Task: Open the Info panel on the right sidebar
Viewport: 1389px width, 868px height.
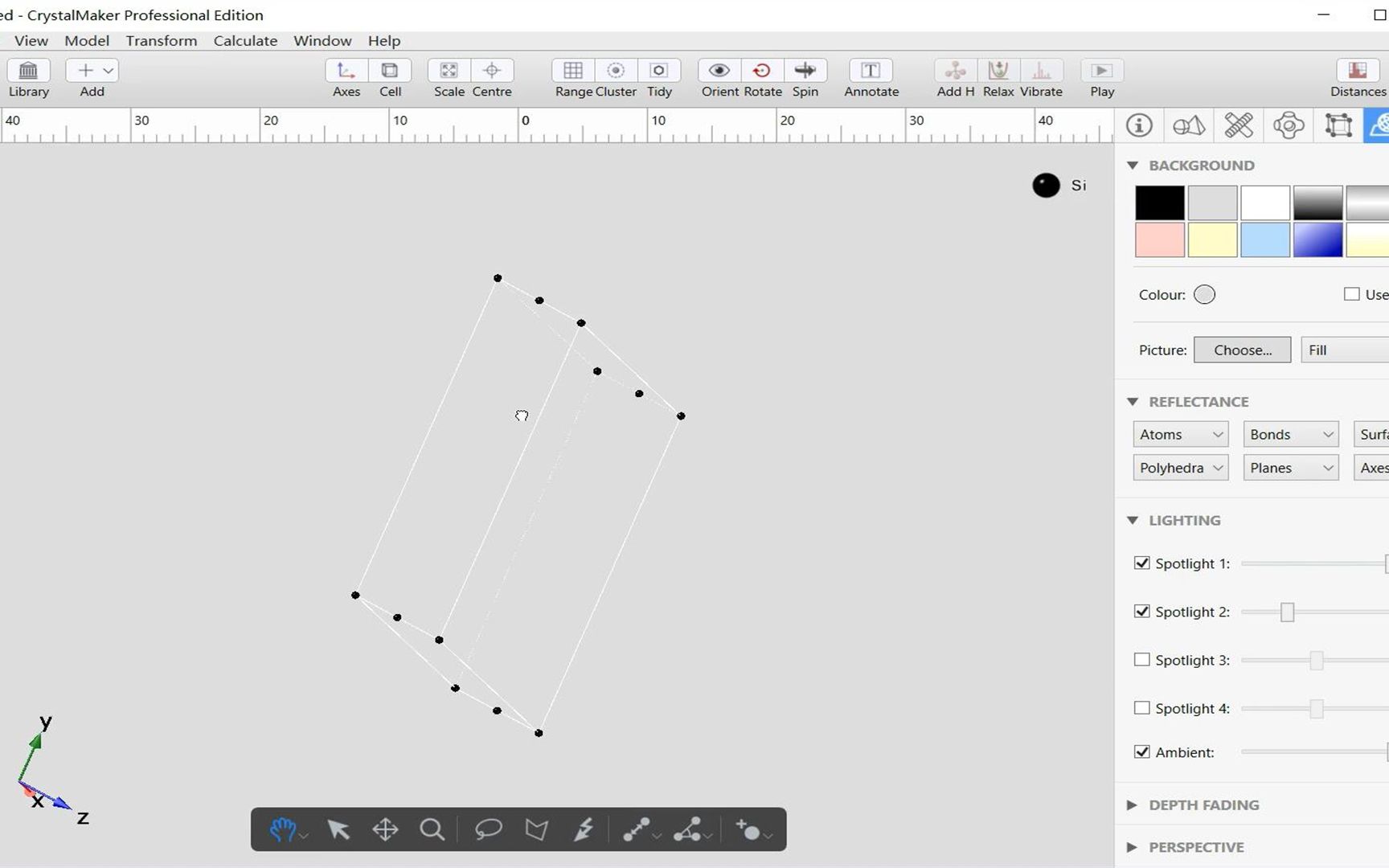Action: (1139, 125)
